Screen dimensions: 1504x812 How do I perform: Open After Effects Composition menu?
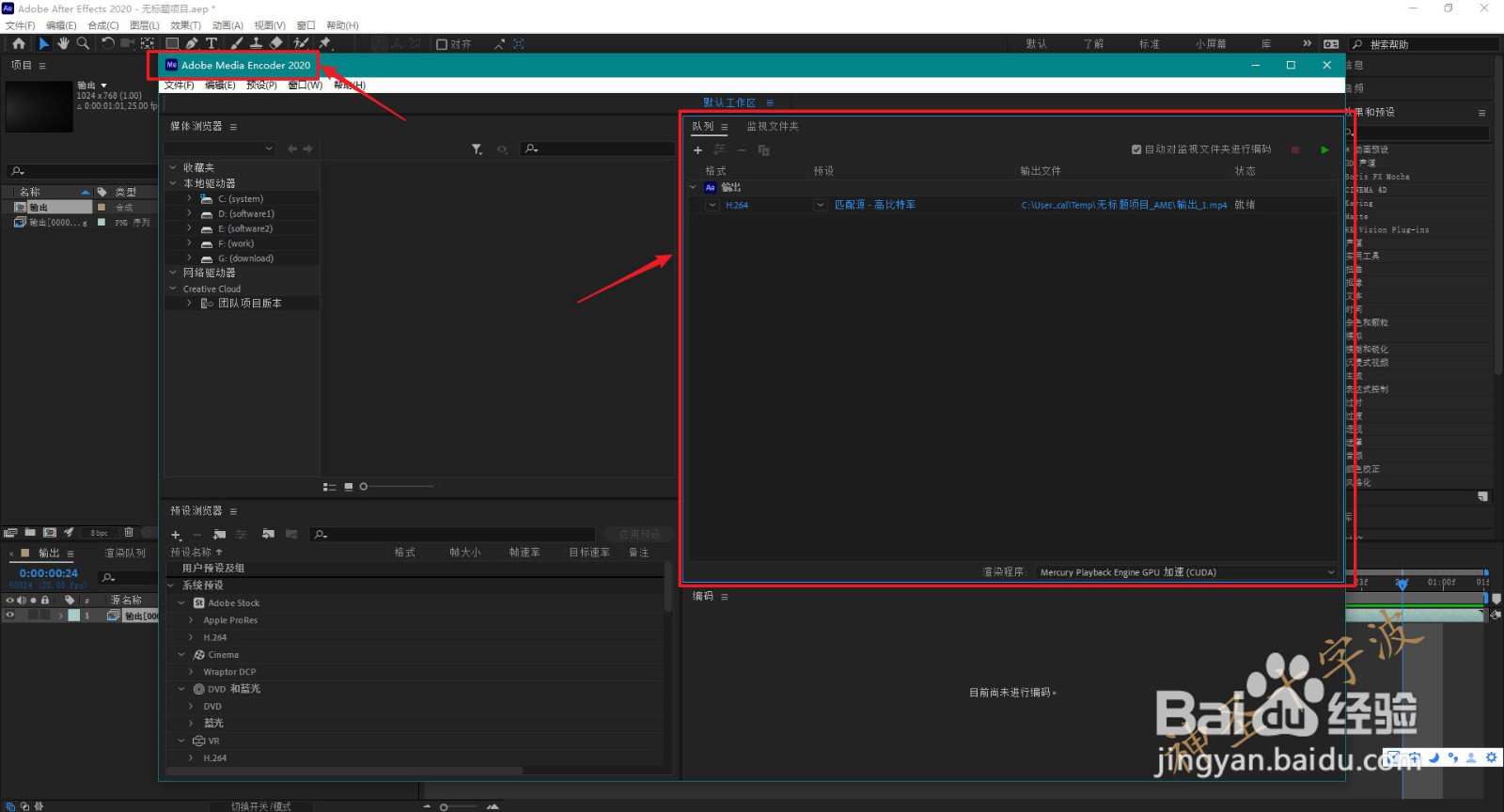[x=103, y=25]
